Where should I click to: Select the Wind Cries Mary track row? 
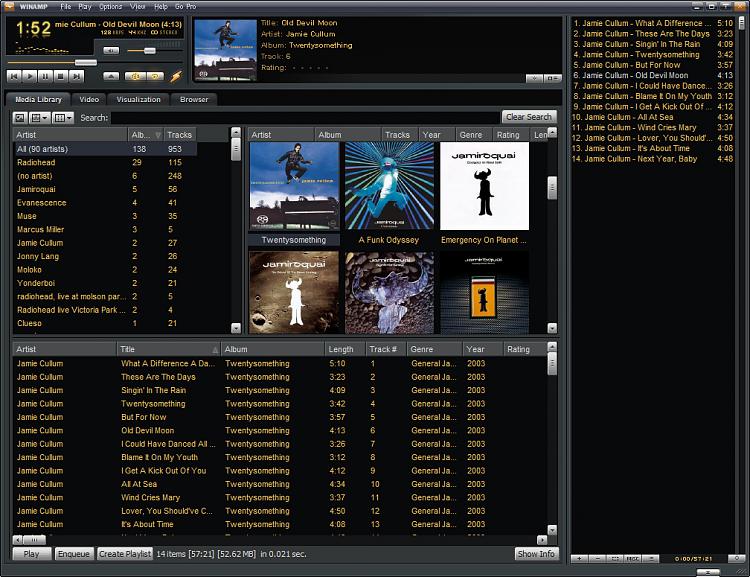pyautogui.click(x=280, y=498)
